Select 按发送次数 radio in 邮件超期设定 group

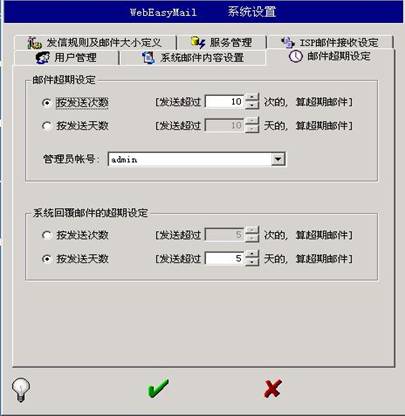pos(47,103)
